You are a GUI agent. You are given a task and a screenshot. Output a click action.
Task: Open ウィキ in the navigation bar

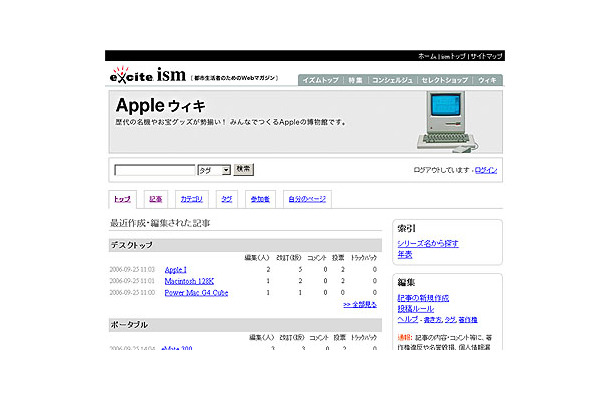(x=487, y=80)
